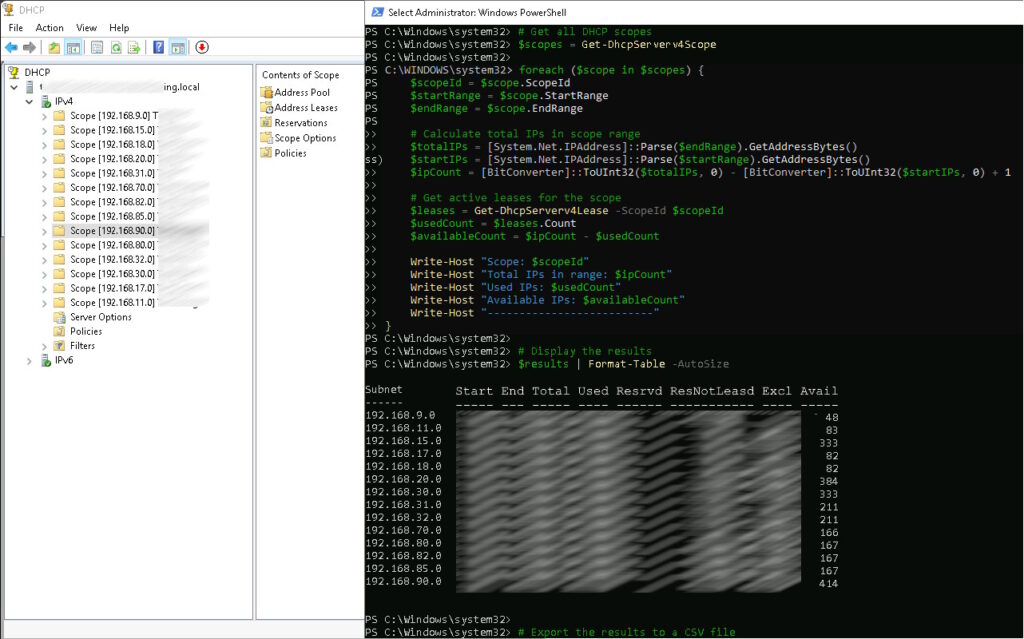Click the Forward navigation arrow
The height and width of the screenshot is (639, 1024).
coord(28,47)
